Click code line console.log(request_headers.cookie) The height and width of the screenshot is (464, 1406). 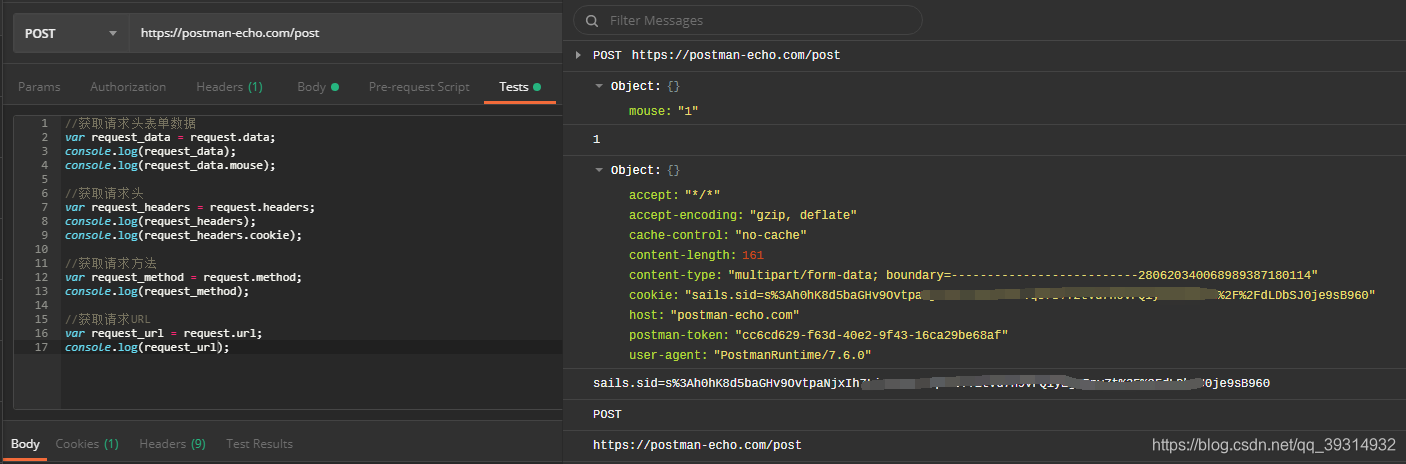(x=183, y=235)
